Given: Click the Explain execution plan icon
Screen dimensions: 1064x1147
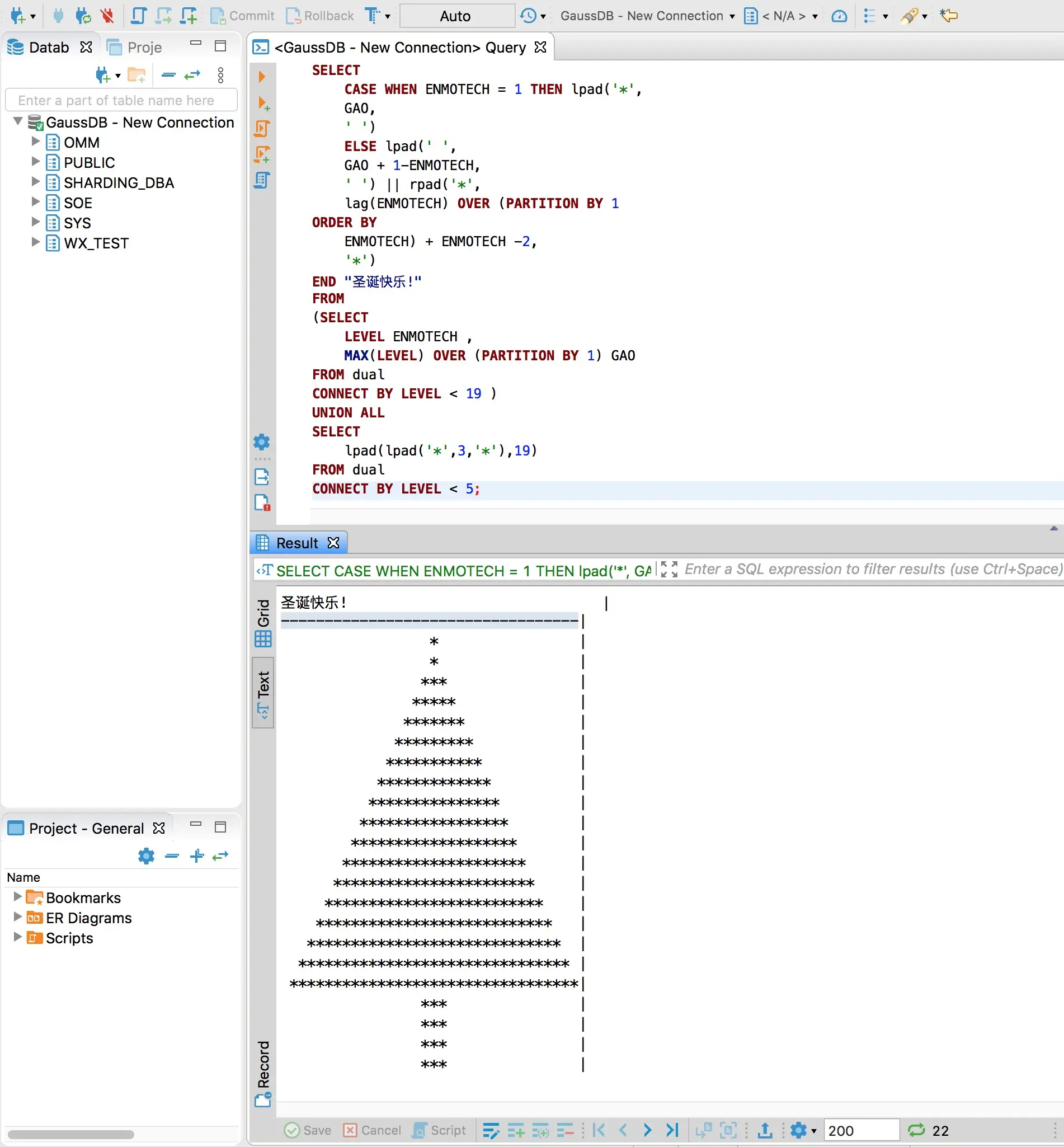Looking at the screenshot, I should tap(261, 180).
